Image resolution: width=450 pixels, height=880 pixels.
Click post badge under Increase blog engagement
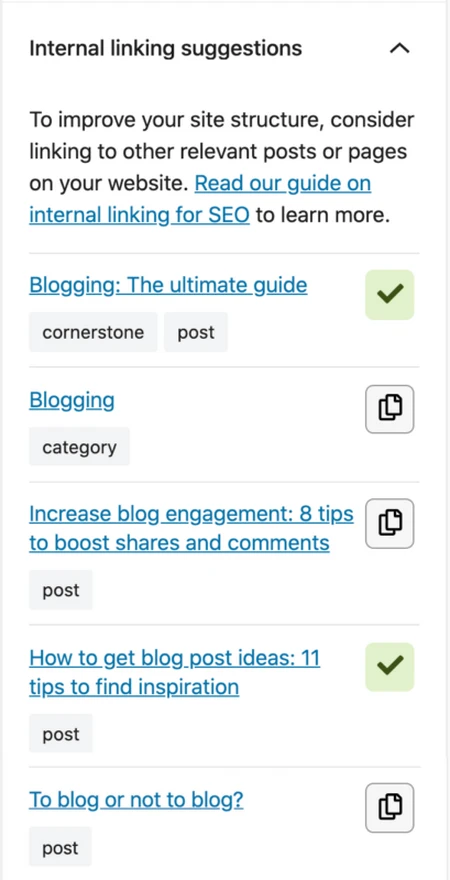61,590
